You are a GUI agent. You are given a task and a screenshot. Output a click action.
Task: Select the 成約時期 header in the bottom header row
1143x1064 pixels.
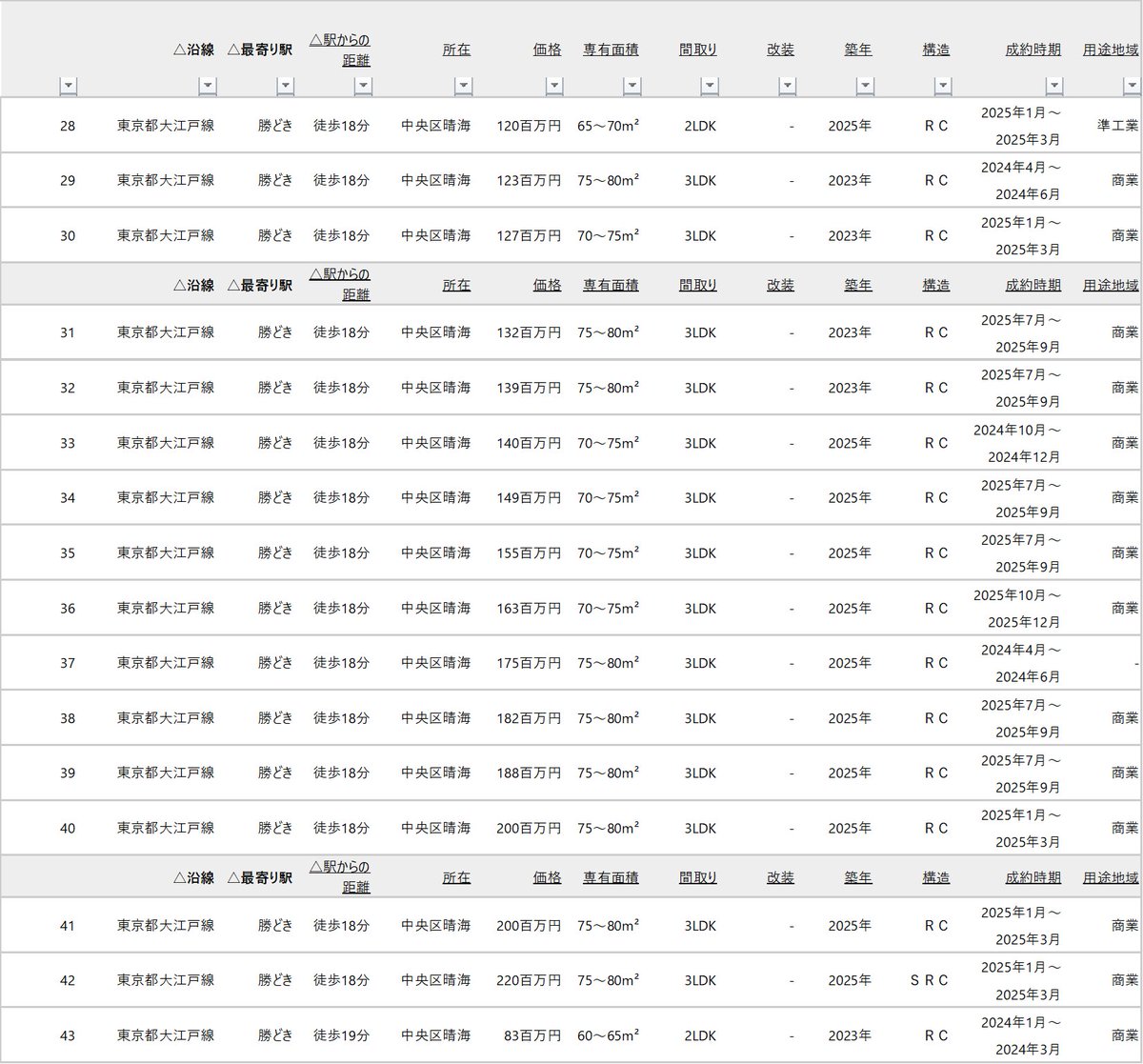[1032, 877]
